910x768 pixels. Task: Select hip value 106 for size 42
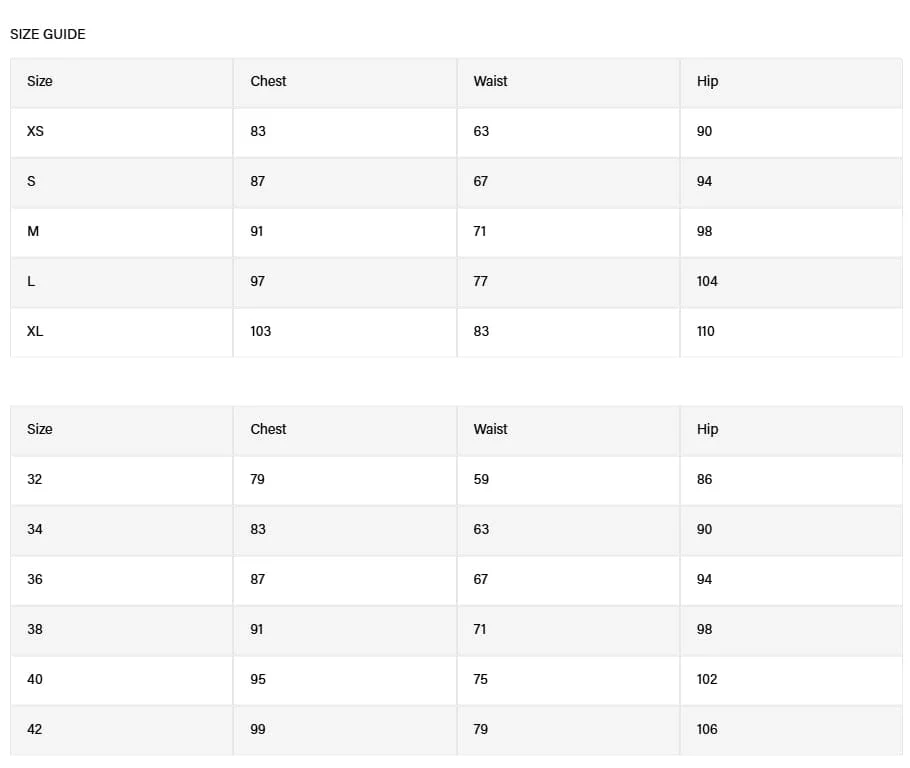click(x=707, y=730)
